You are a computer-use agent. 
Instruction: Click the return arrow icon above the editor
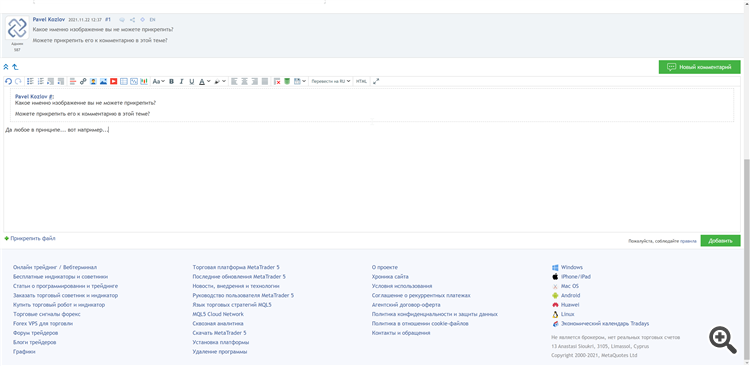pyautogui.click(x=15, y=67)
